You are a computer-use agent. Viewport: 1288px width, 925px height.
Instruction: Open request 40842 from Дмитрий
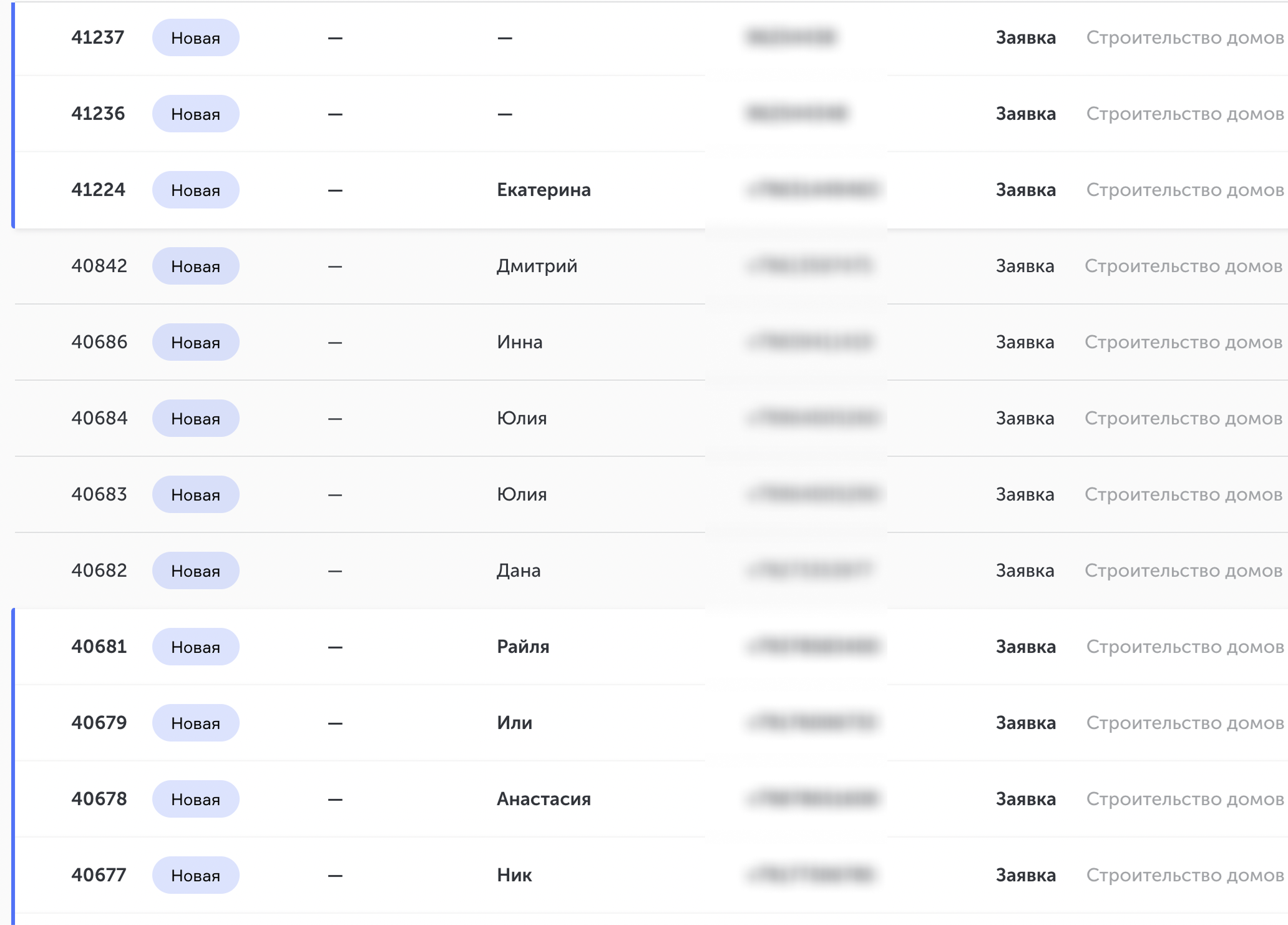pyautogui.click(x=99, y=266)
